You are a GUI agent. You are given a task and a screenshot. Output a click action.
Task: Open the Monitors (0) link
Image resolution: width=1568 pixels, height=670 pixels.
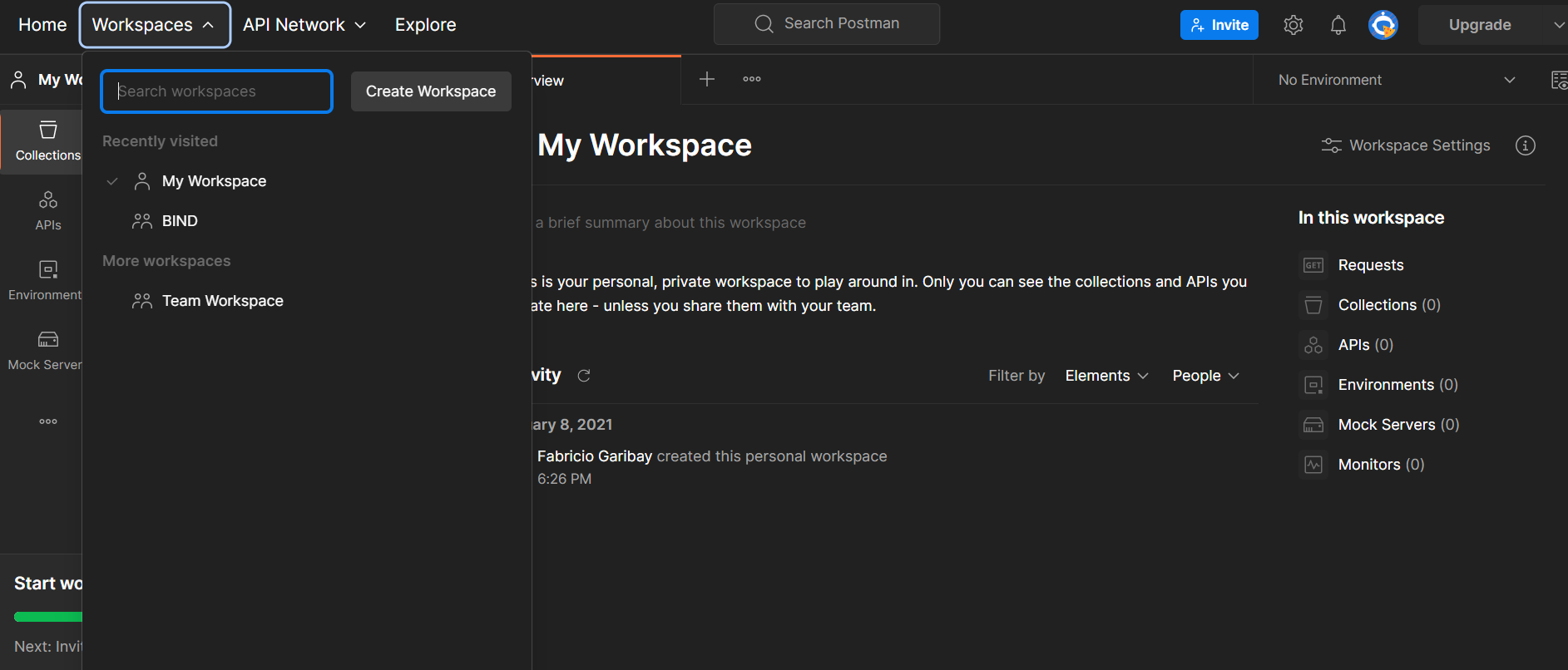click(1382, 465)
